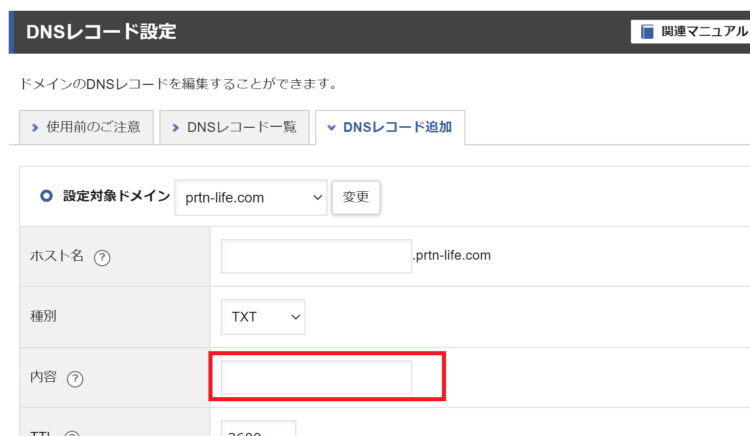Image resolution: width=750 pixels, height=436 pixels.
Task: Focus the ホスト名 input field
Action: click(316, 256)
